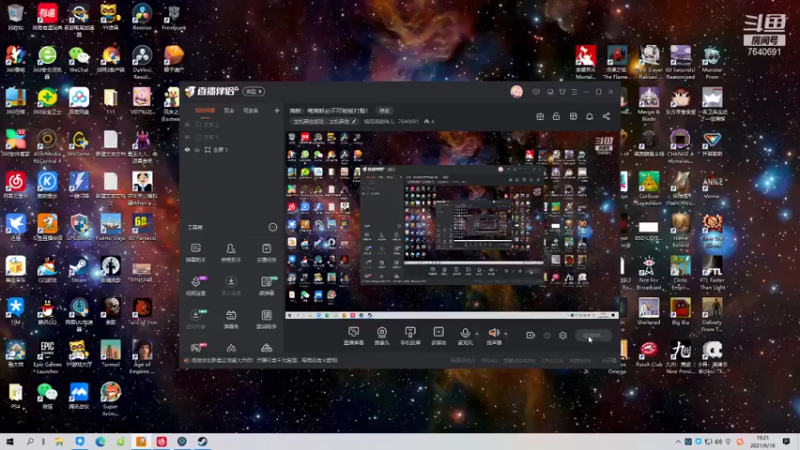Click the record video icon near settings
This screenshot has width=800, height=450.
click(530, 335)
